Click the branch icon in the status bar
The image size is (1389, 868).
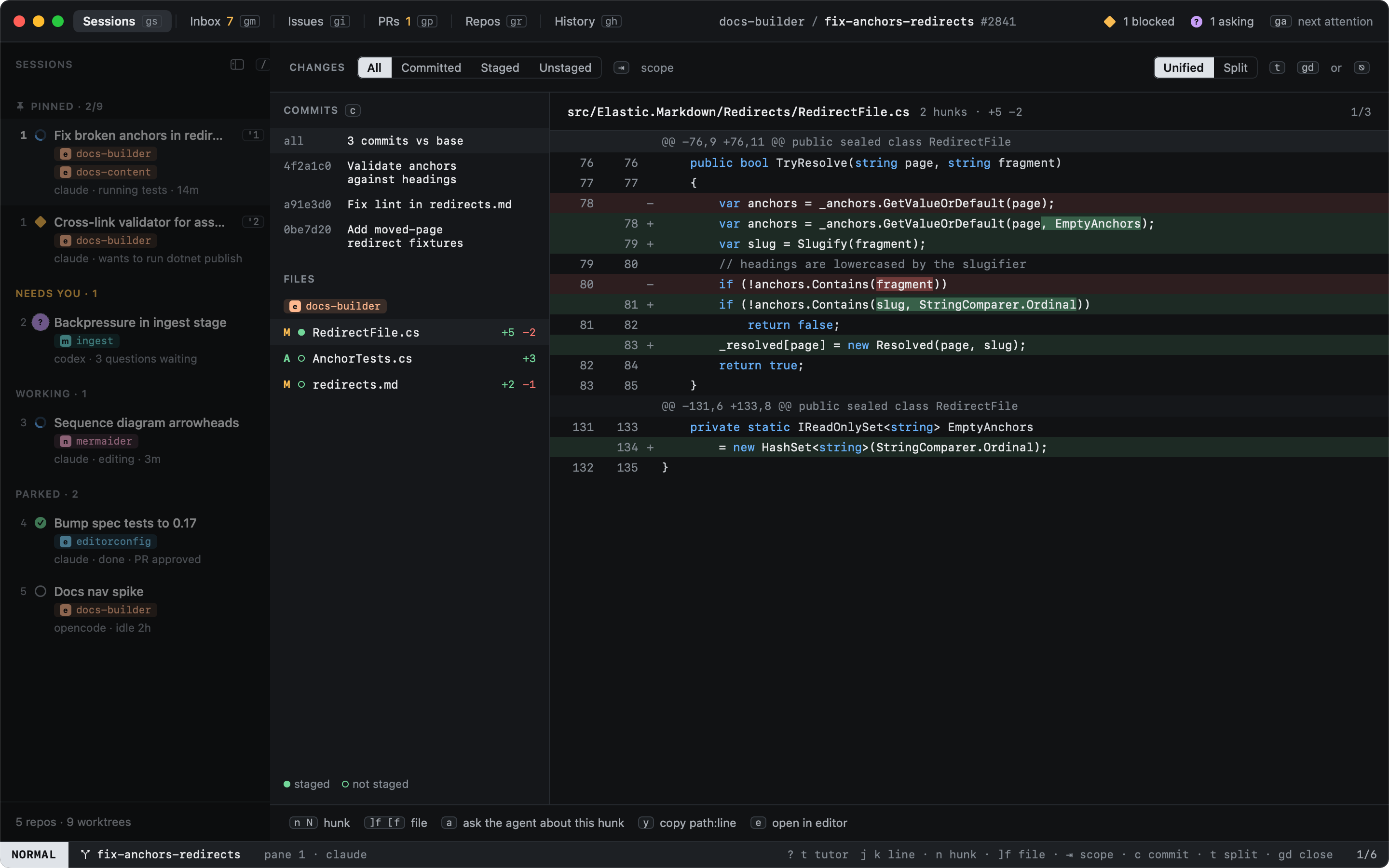point(85,854)
